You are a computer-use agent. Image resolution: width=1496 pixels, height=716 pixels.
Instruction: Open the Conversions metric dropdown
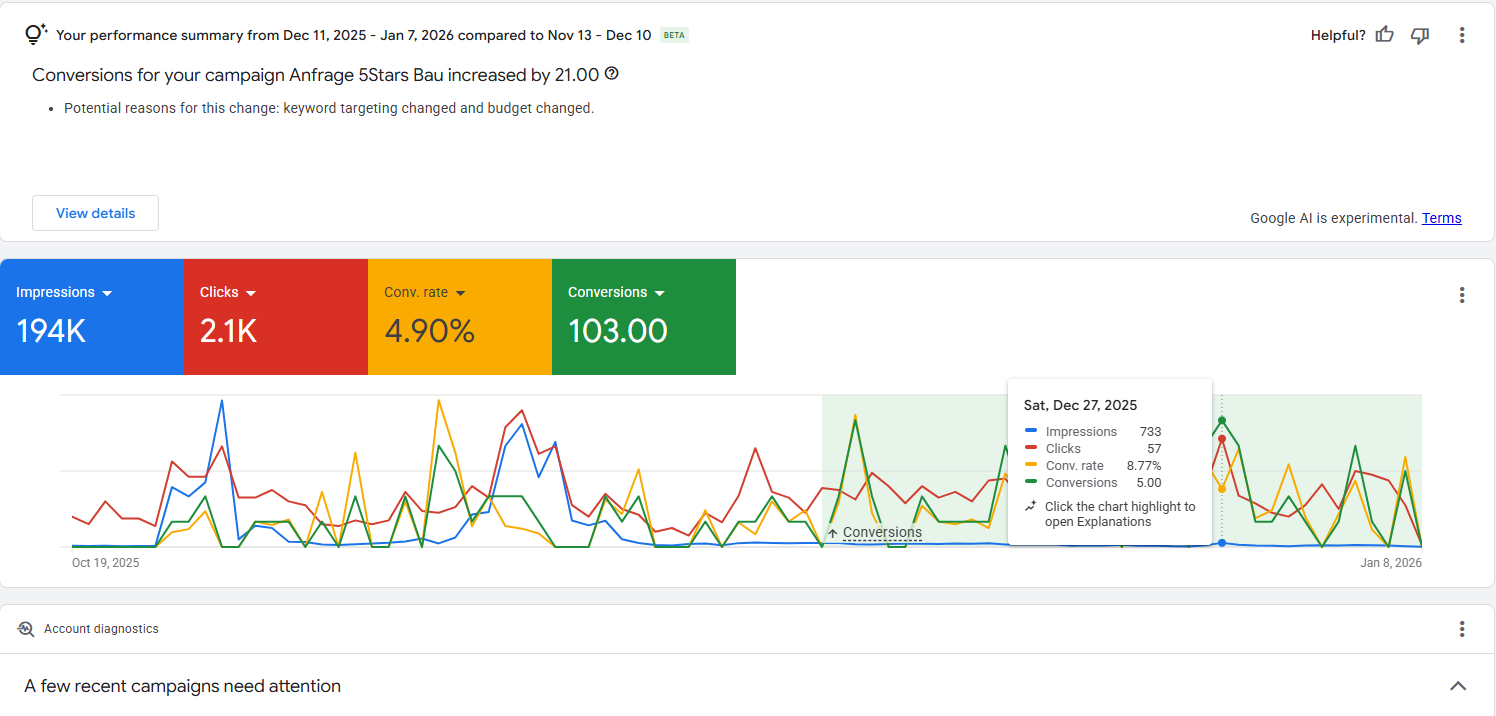pyautogui.click(x=659, y=292)
